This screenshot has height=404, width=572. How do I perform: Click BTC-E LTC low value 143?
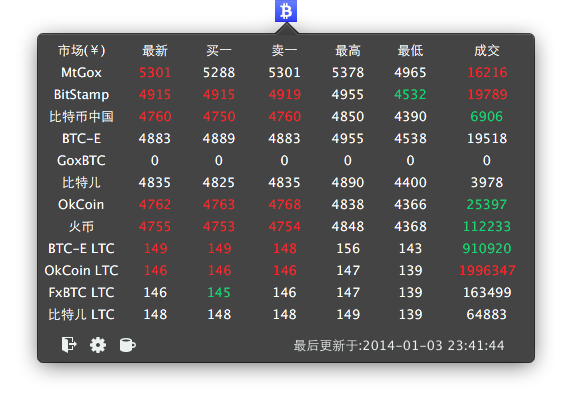[x=410, y=249]
